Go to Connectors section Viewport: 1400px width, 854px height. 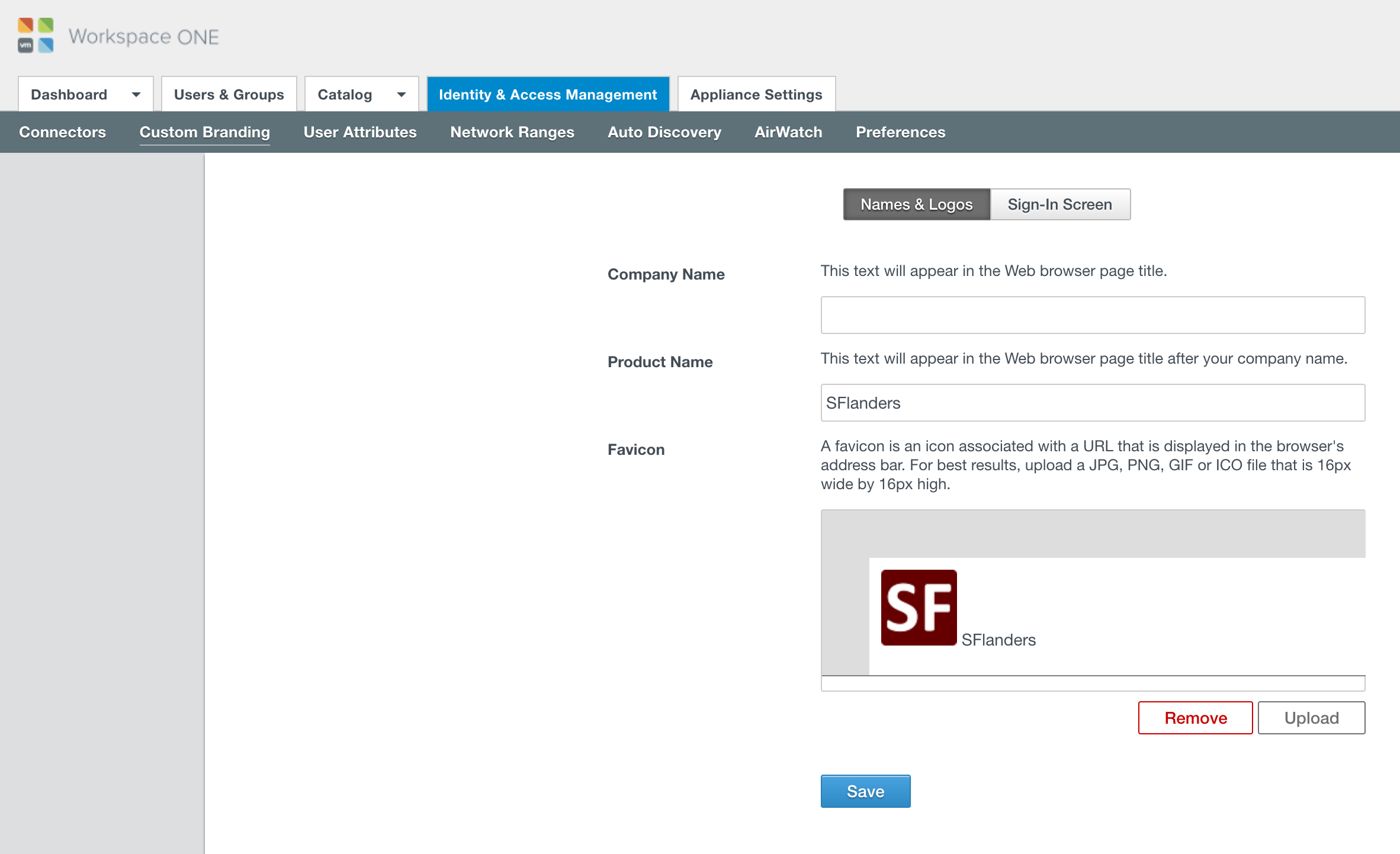coord(62,132)
